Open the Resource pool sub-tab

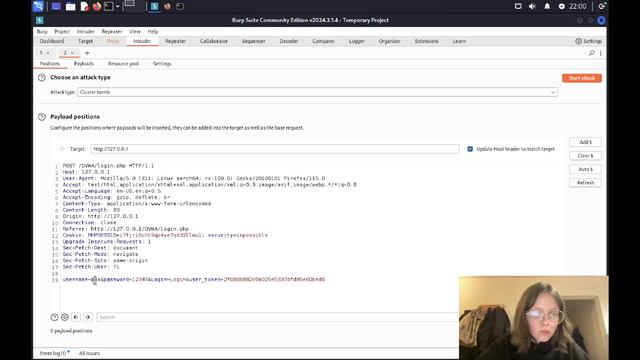(123, 64)
